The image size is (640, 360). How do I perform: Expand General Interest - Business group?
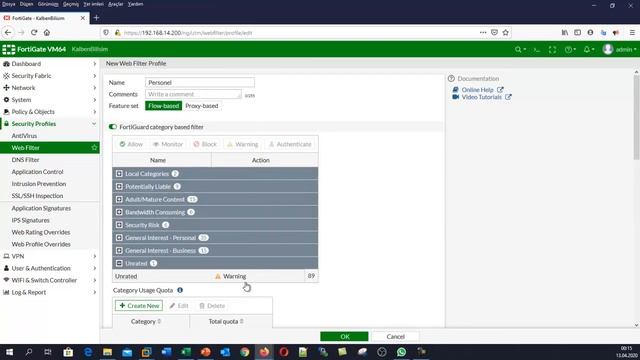(x=119, y=251)
